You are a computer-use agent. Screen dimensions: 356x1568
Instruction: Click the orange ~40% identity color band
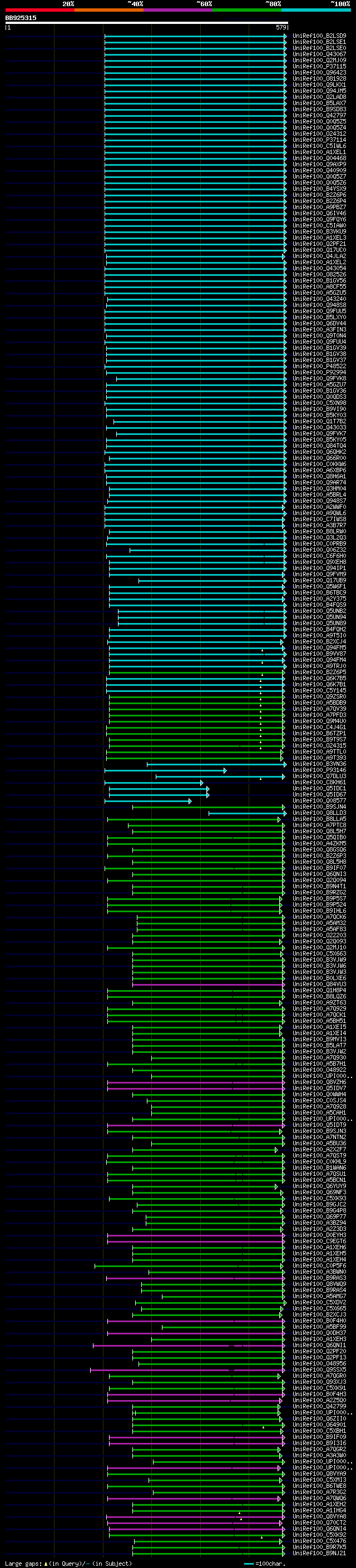[x=109, y=10]
